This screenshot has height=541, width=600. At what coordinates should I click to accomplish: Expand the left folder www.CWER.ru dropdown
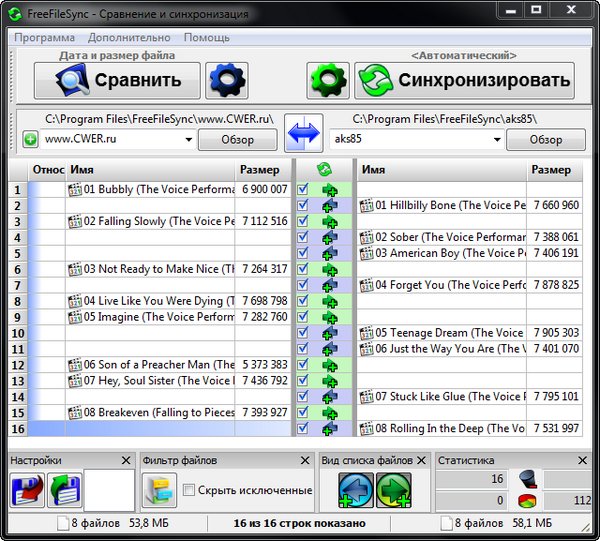[x=188, y=139]
